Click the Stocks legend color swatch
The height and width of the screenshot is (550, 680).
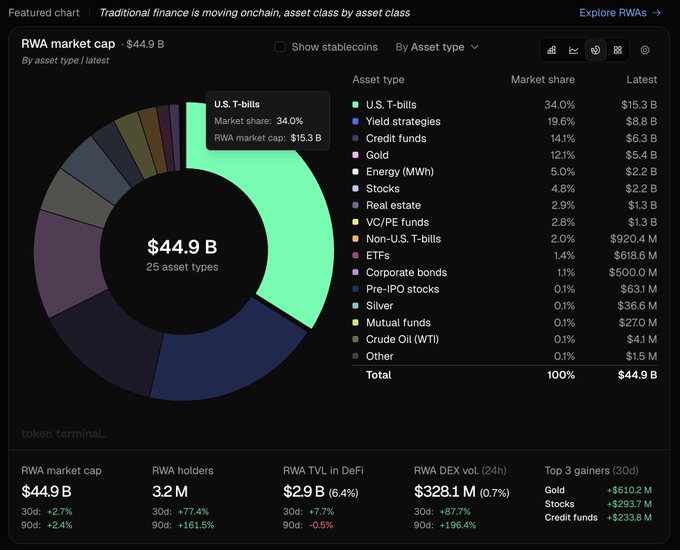point(356,188)
